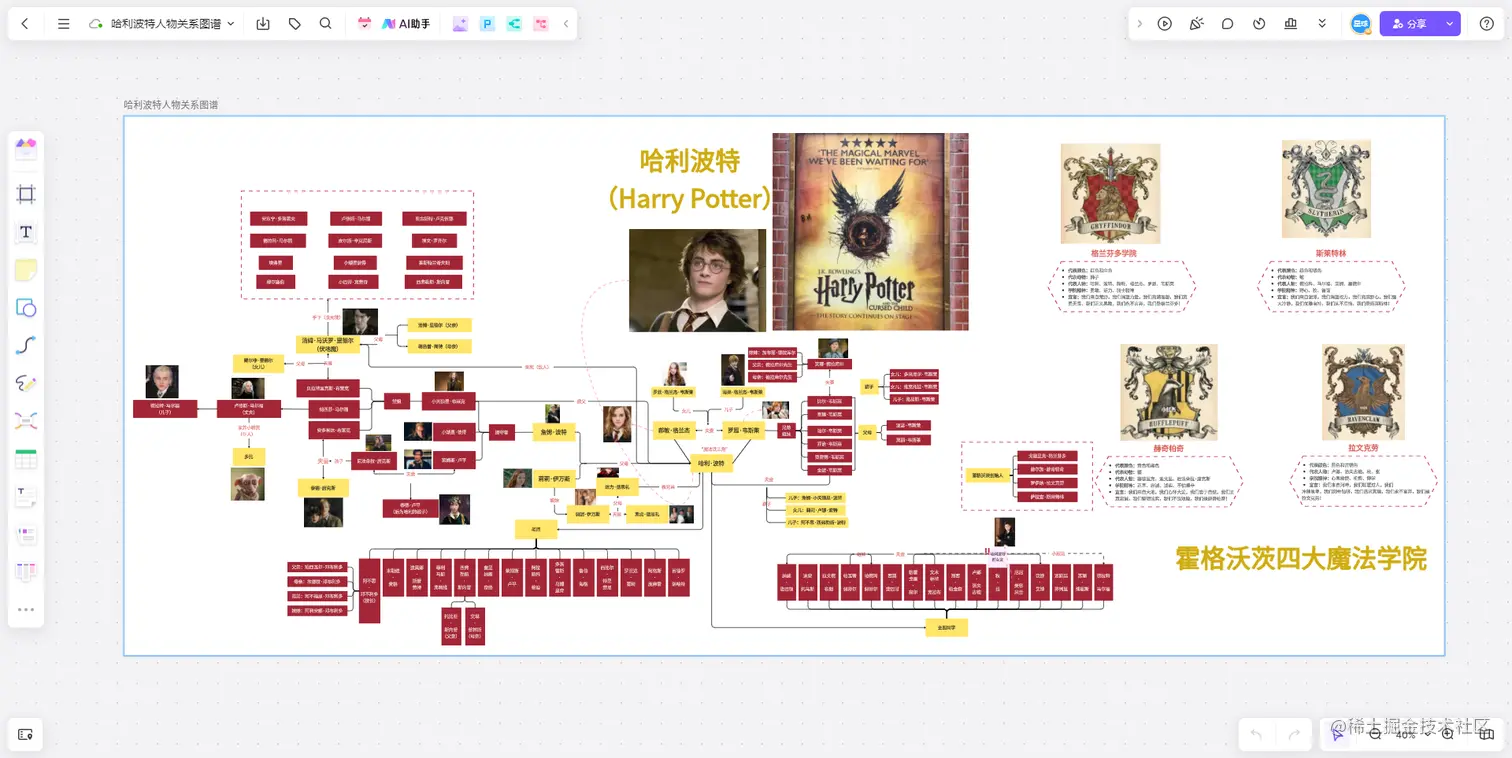Open the hamburger main menu
This screenshot has height=758, width=1512.
64,24
